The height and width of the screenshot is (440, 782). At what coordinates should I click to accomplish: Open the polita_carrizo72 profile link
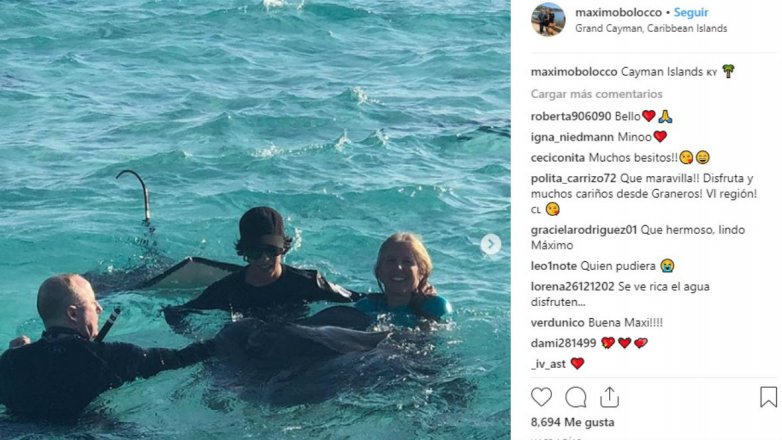(x=574, y=179)
